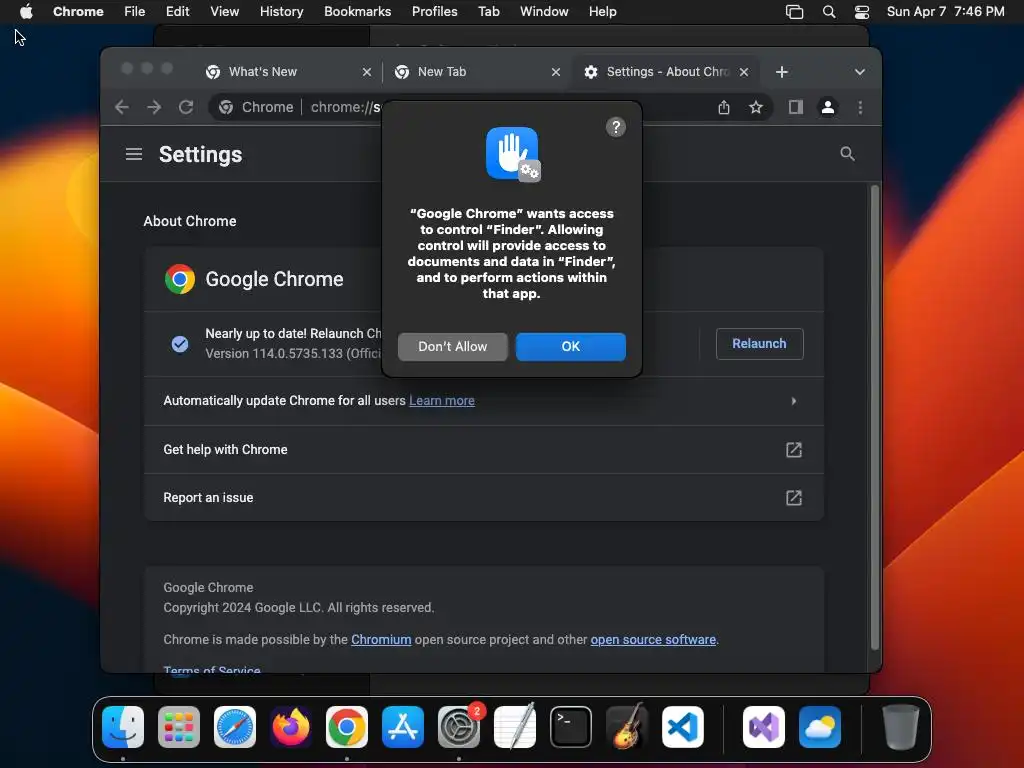Open Spotlight search in the menu bar
The width and height of the screenshot is (1024, 768).
click(x=829, y=11)
